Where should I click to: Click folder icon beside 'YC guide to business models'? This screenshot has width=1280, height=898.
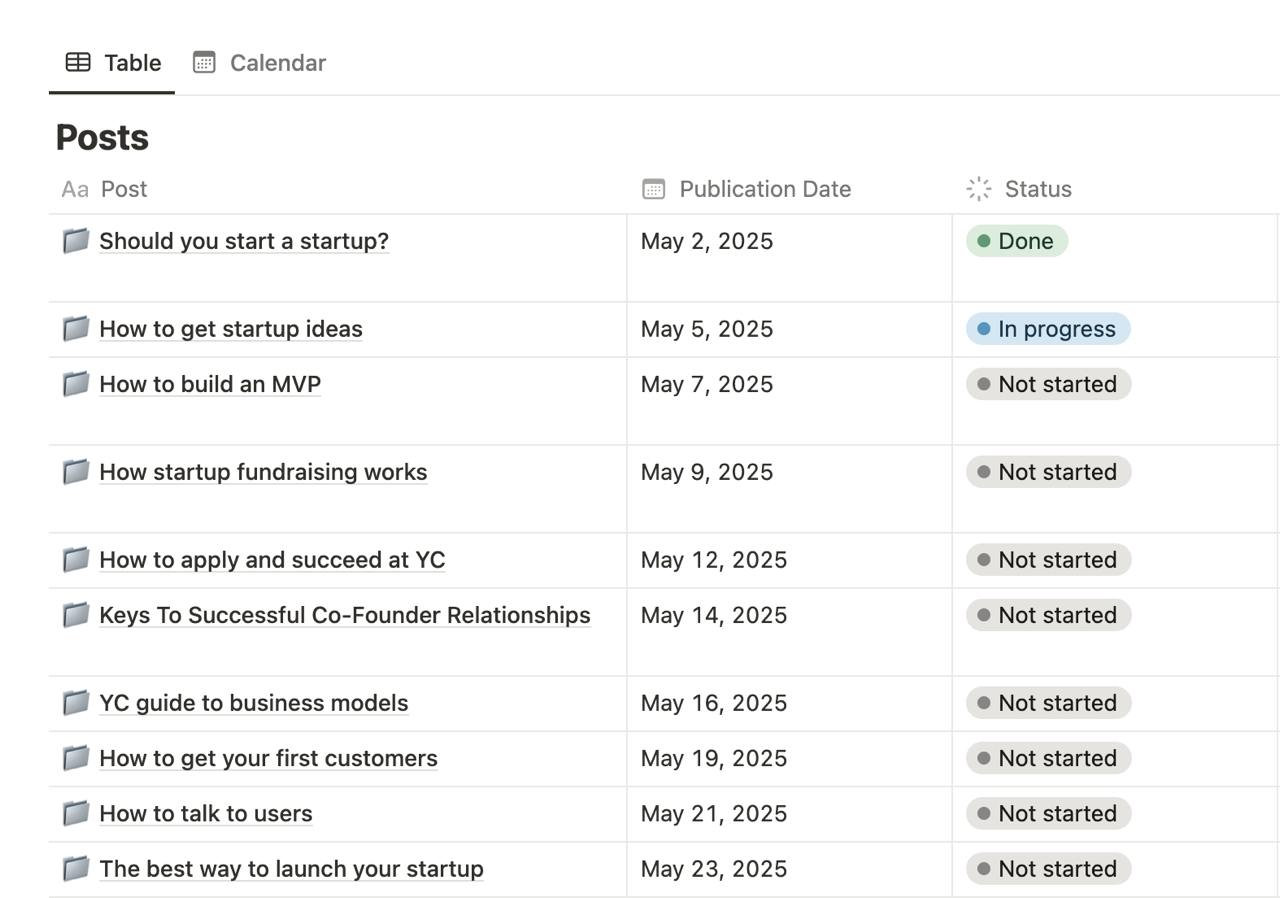tap(76, 703)
